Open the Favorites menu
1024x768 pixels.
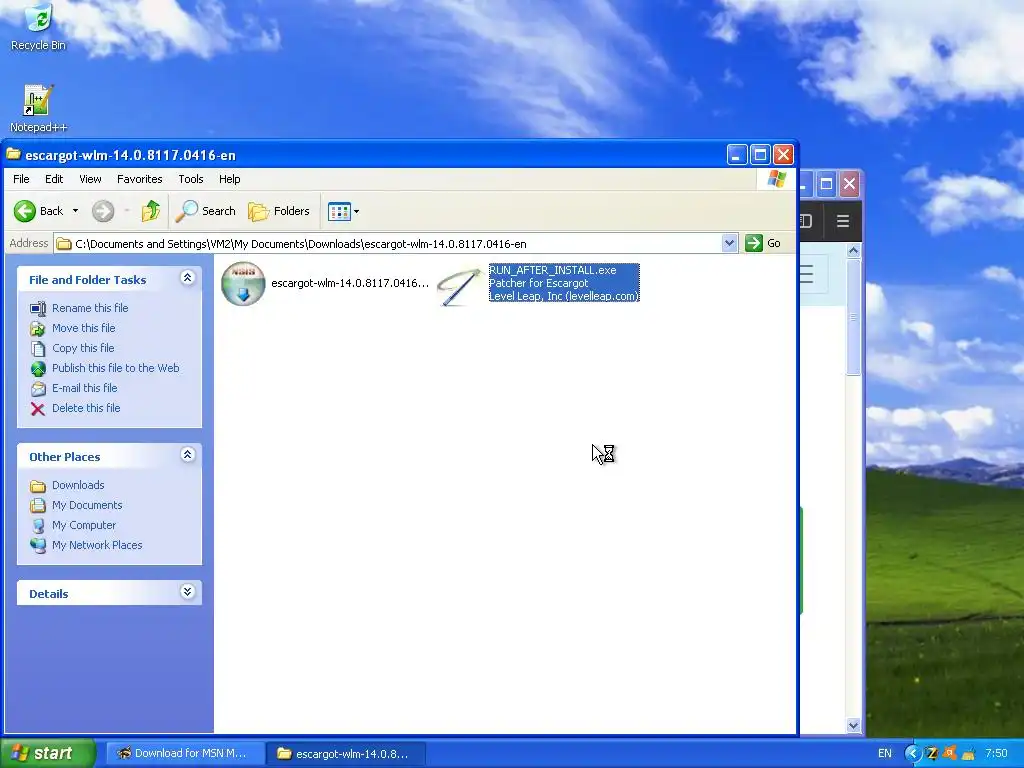(x=140, y=179)
